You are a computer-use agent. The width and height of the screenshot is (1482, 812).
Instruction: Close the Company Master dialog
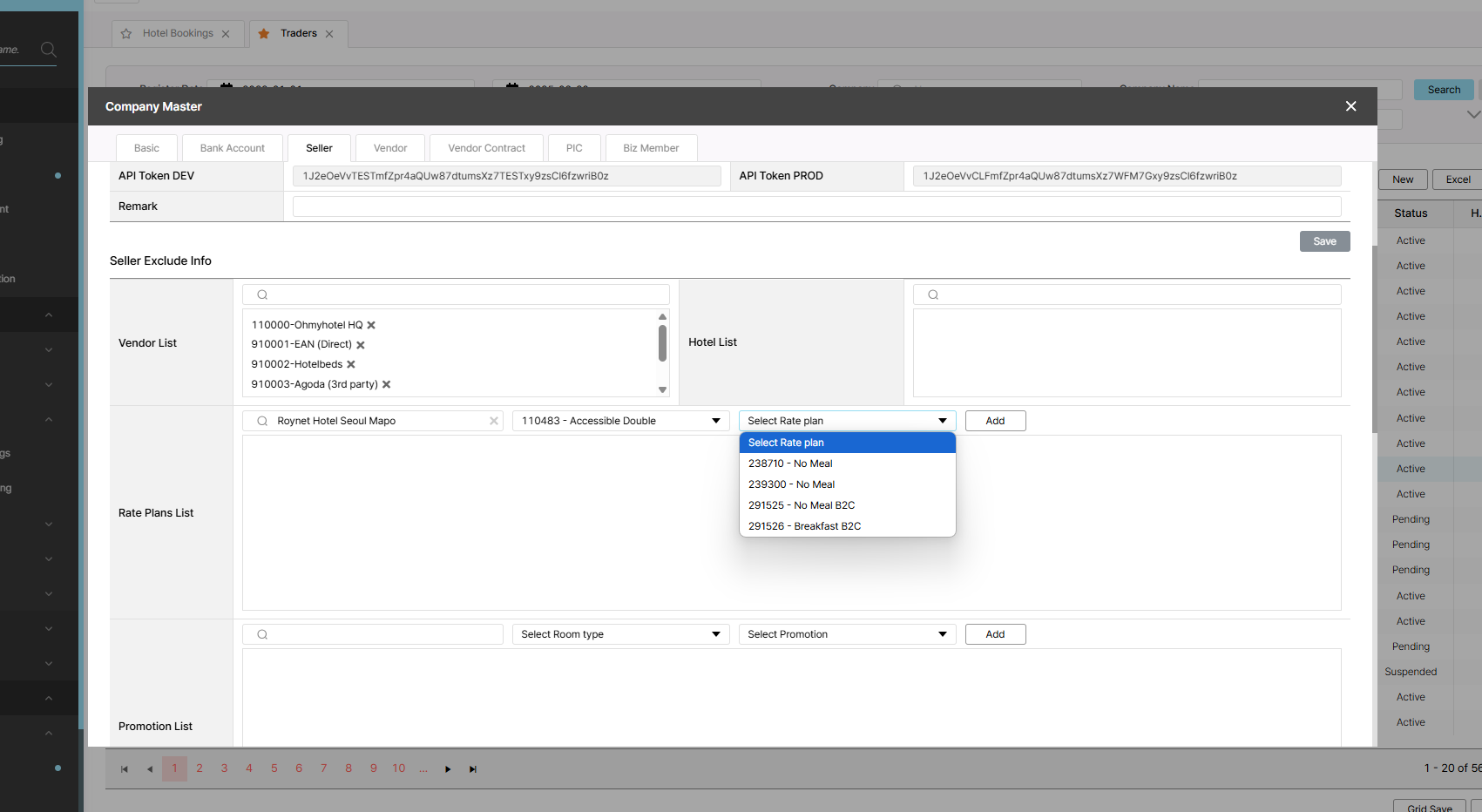click(1350, 106)
